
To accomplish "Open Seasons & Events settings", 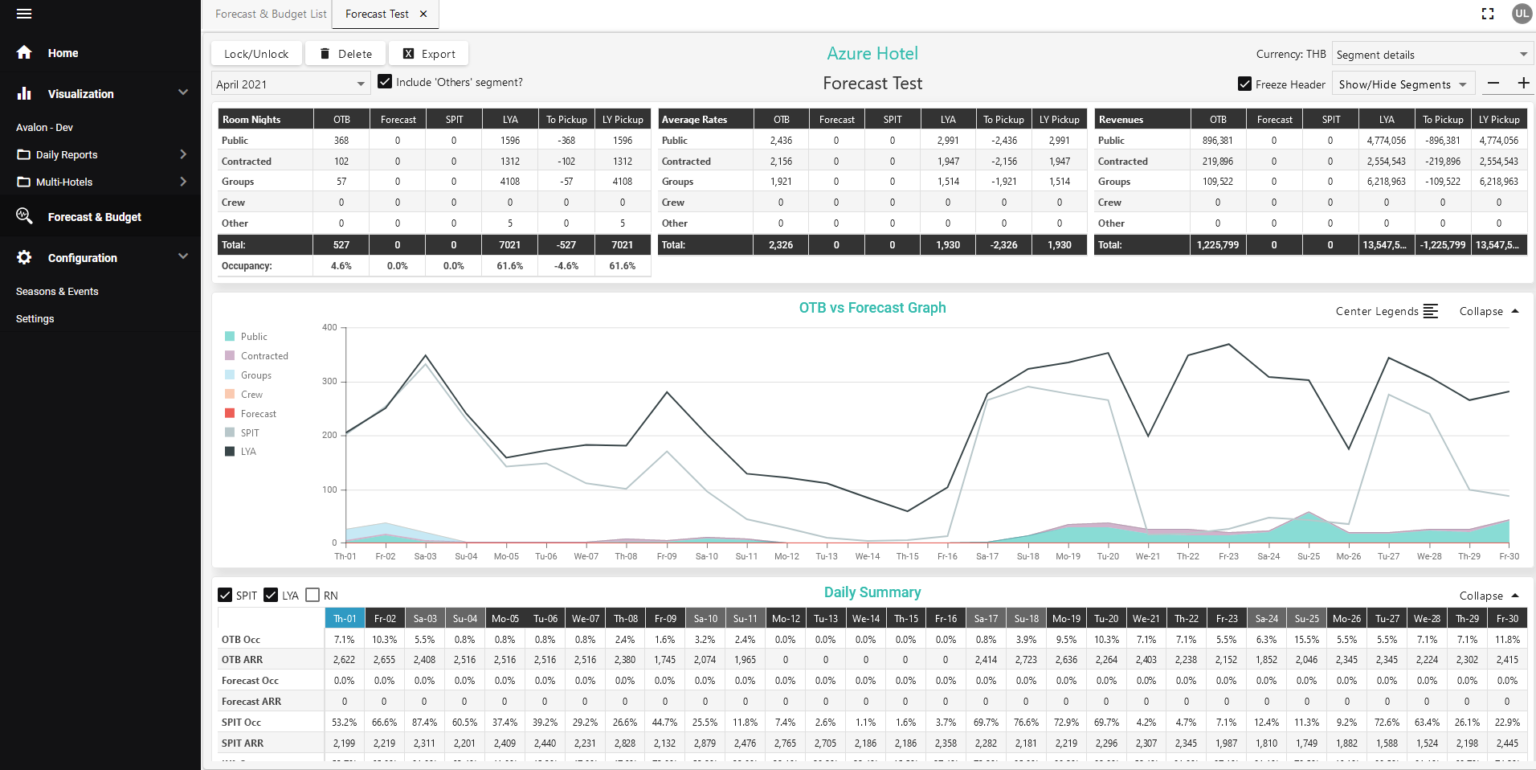I will [x=58, y=291].
